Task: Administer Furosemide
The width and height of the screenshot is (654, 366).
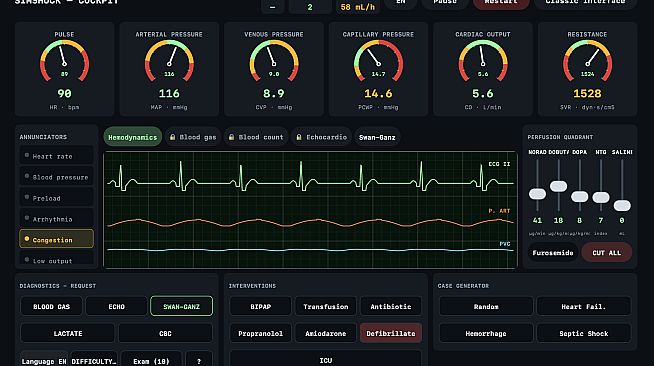Action: pyautogui.click(x=553, y=253)
